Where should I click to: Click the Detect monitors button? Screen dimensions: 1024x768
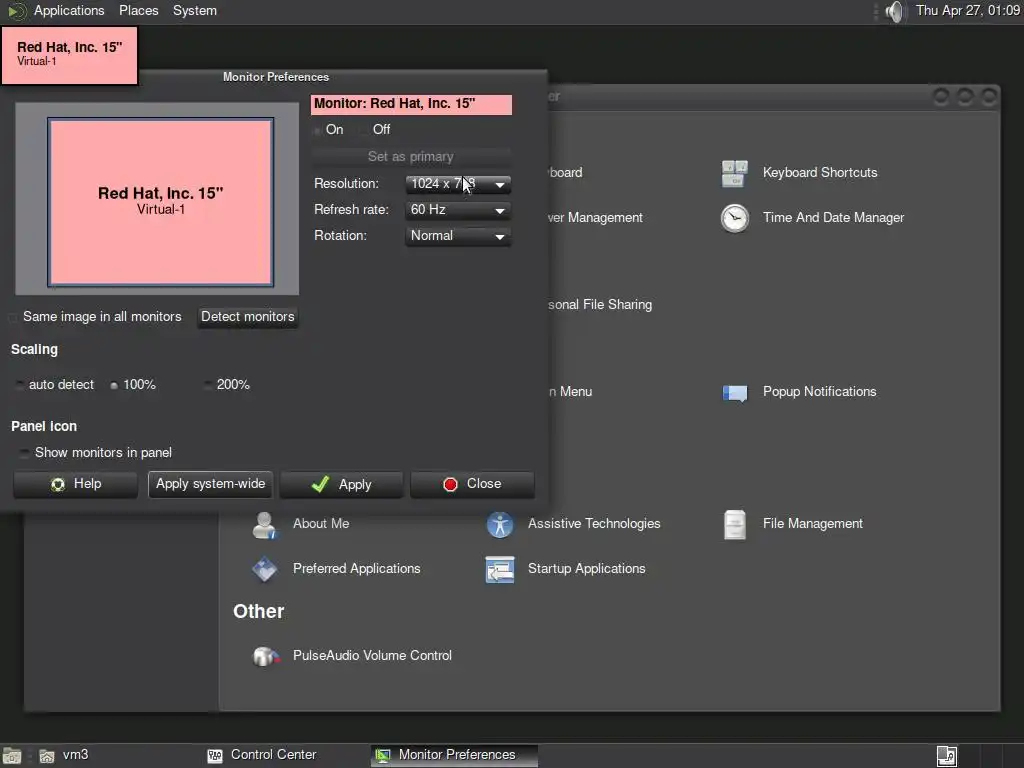248,317
